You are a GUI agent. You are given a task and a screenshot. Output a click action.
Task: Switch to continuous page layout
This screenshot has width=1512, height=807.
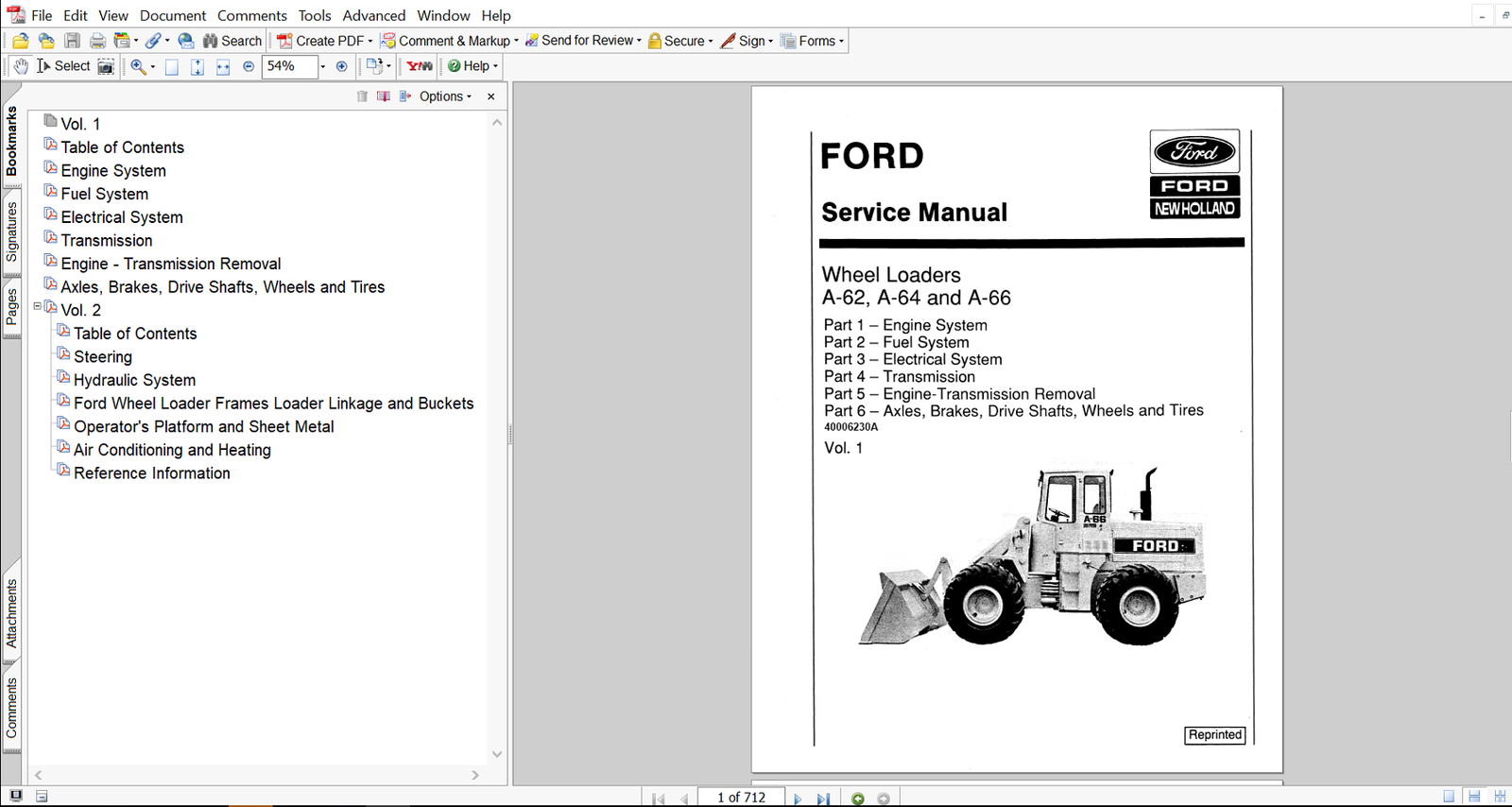(x=1474, y=797)
